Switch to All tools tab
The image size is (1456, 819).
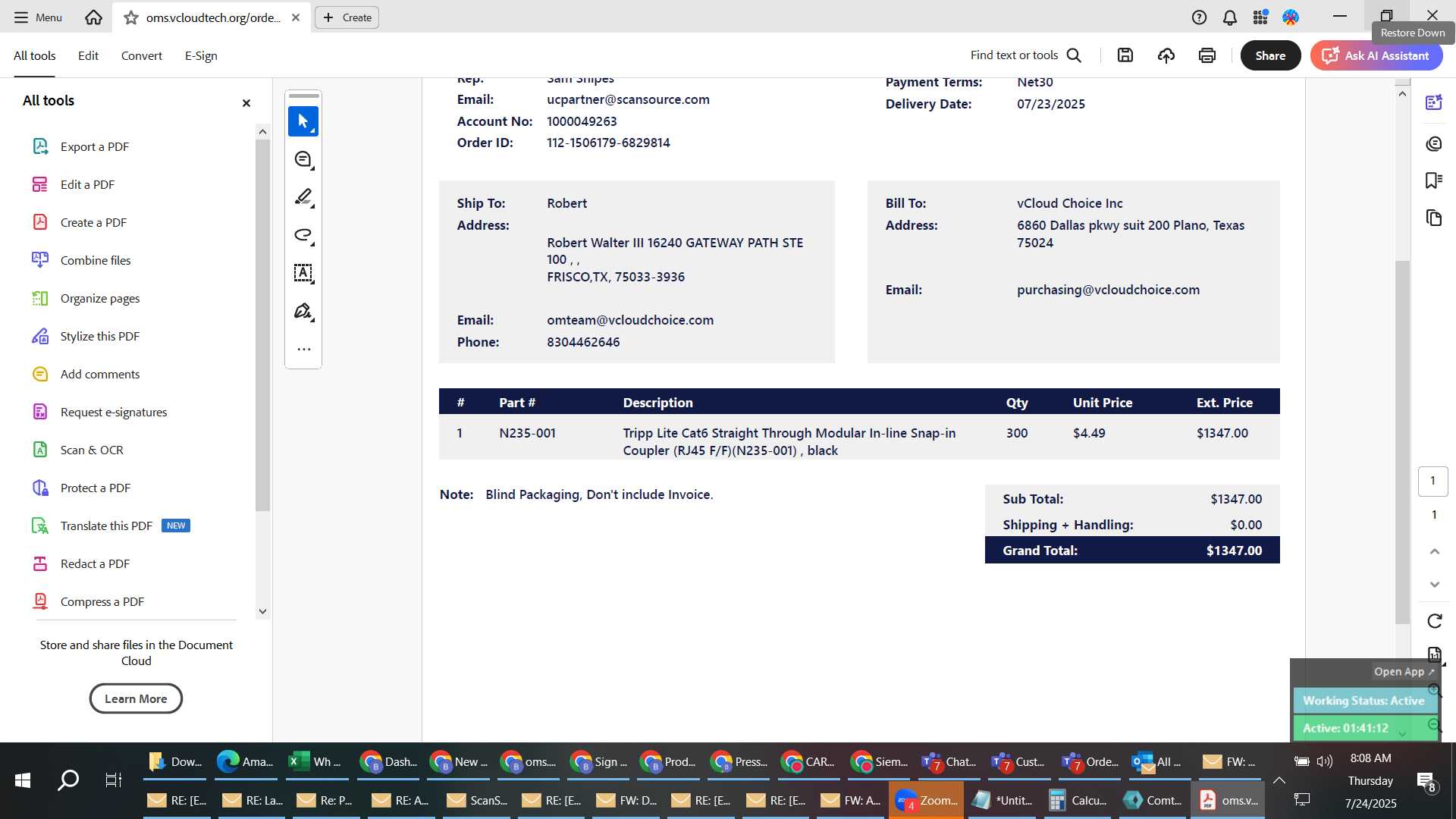click(x=35, y=55)
